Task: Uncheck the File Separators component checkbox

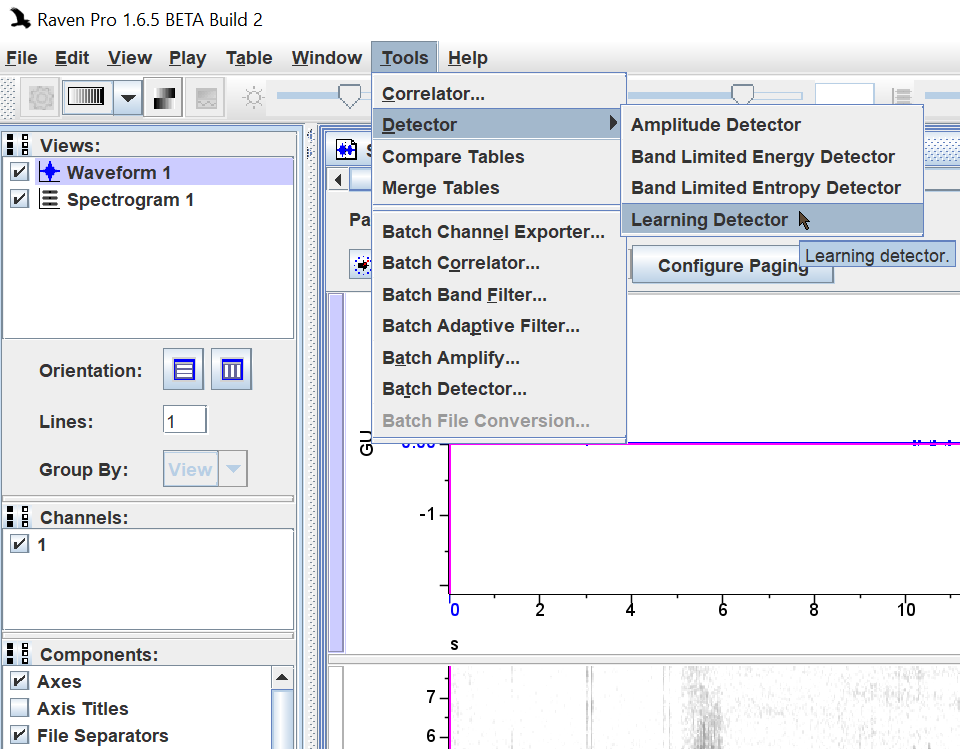Action: click(20, 735)
